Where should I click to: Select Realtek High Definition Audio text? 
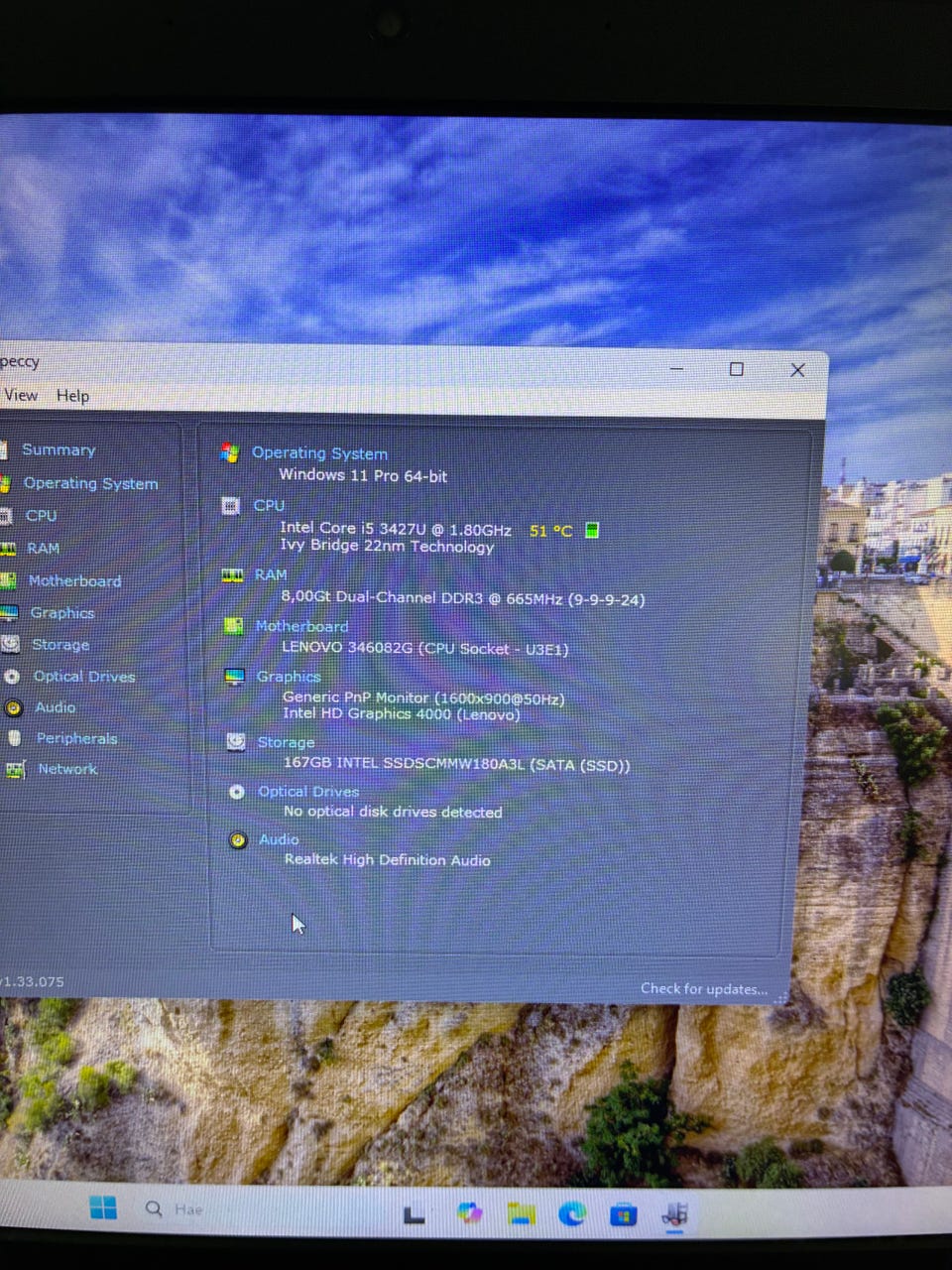(388, 860)
